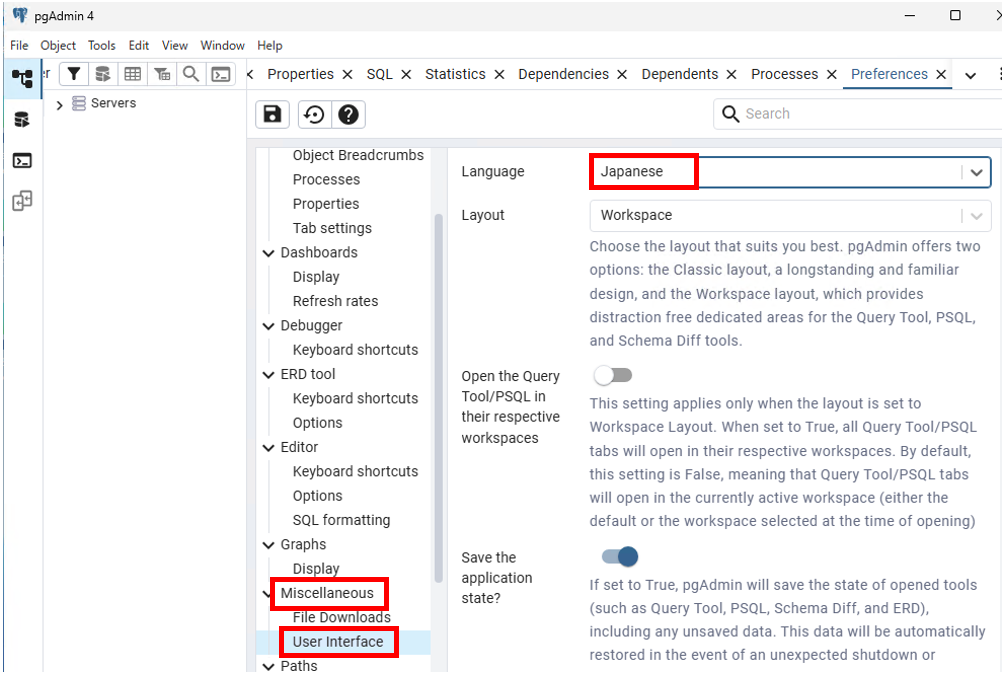
Task: Switch to the Dependents tab
Action: 679,75
